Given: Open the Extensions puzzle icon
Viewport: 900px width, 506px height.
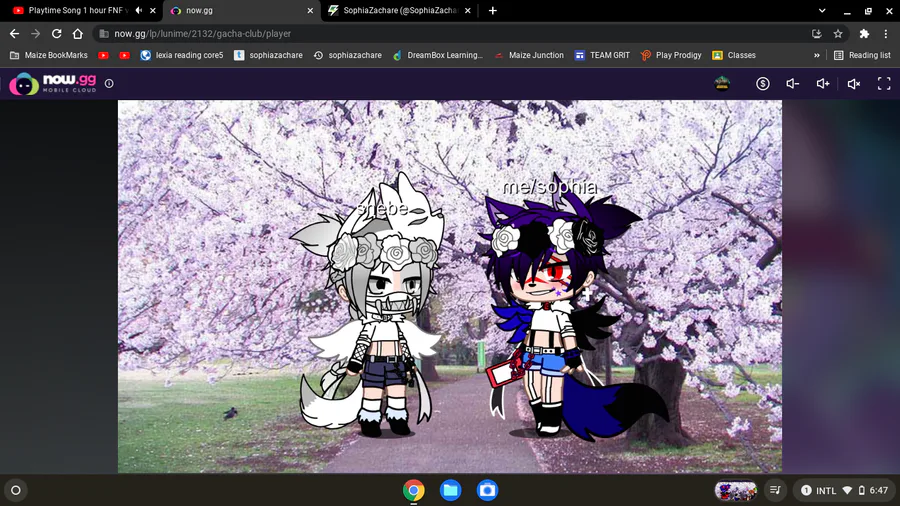Looking at the screenshot, I should (864, 34).
